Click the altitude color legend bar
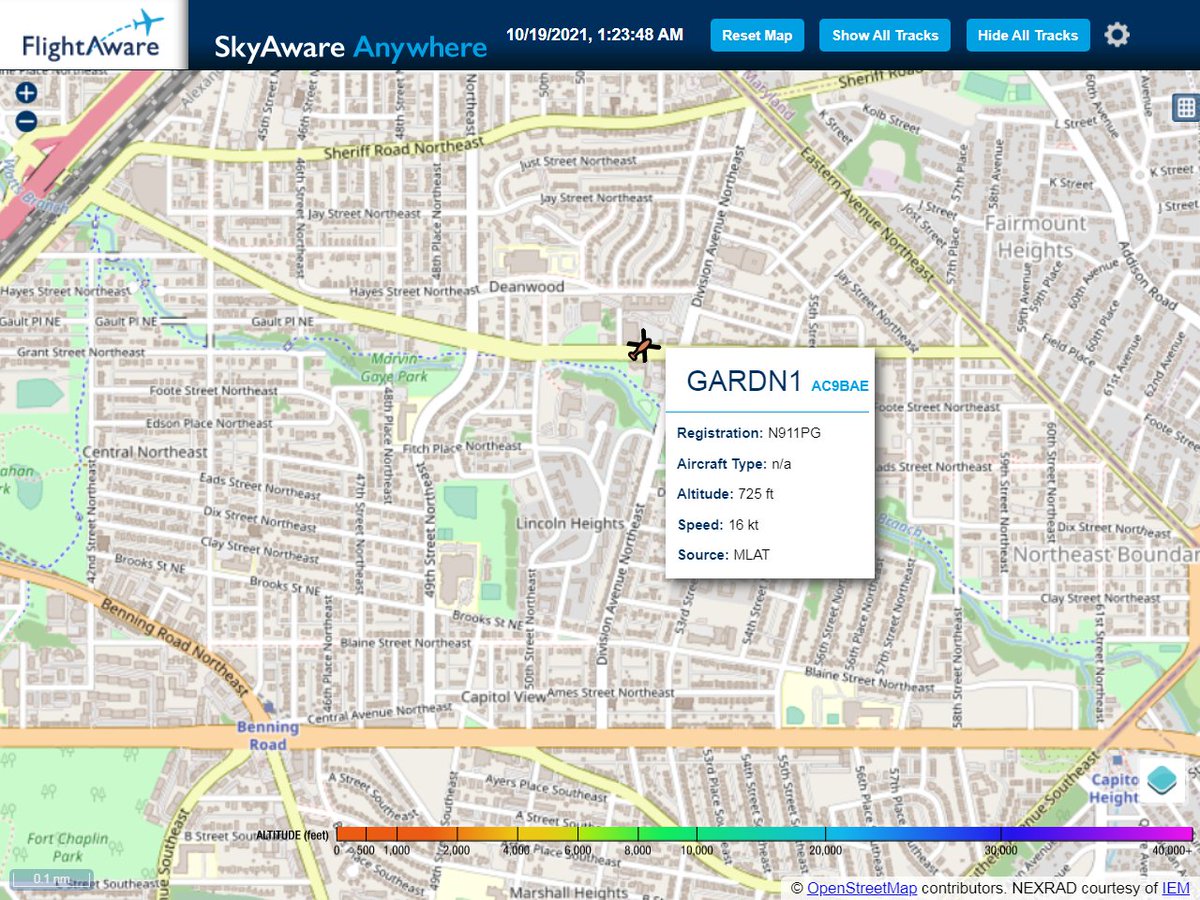The width and height of the screenshot is (1200, 900). [764, 834]
